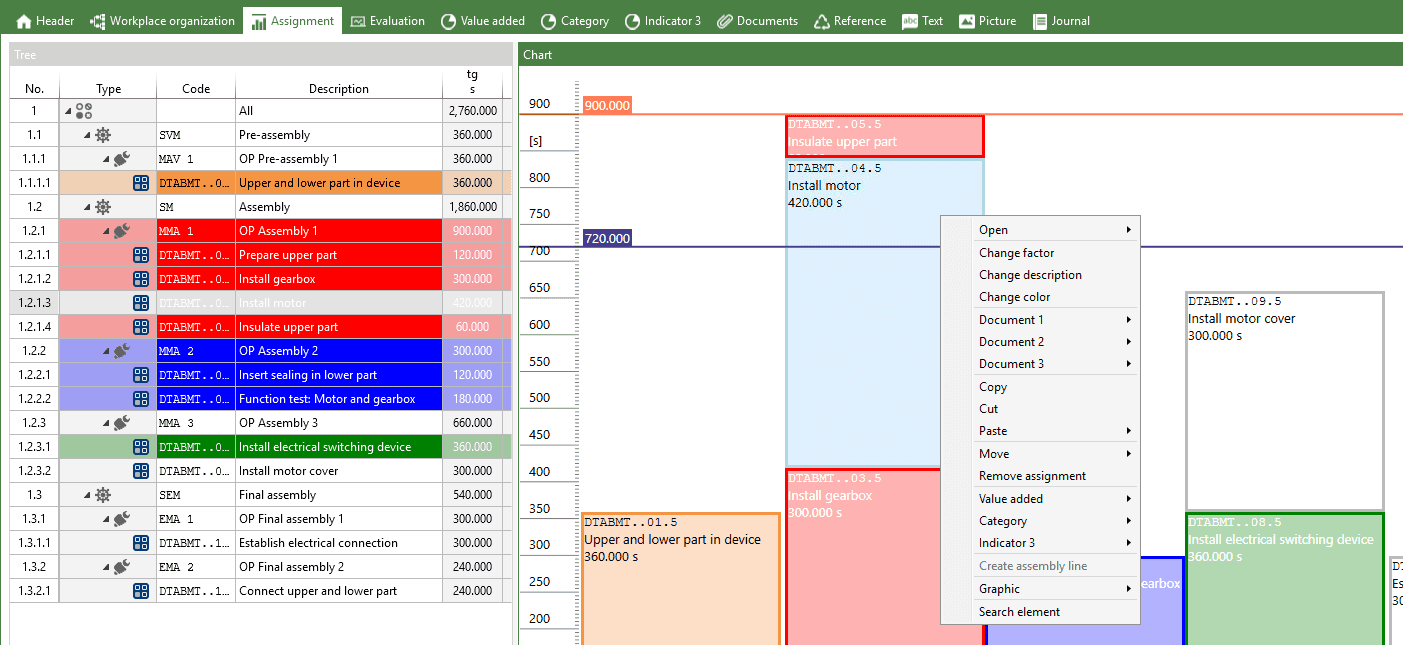Click the Picture tab icon
1403x645 pixels.
[x=966, y=21]
